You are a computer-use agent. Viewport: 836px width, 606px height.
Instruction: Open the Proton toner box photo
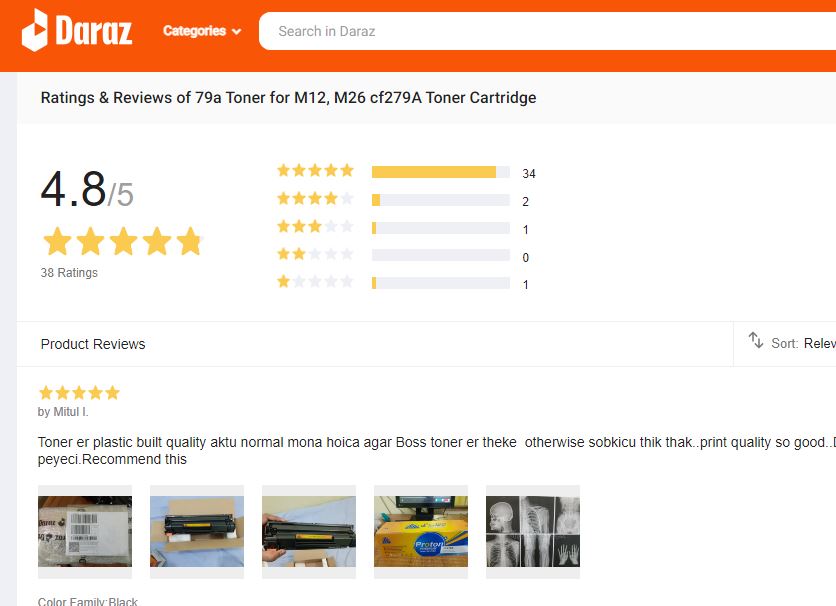(x=421, y=532)
